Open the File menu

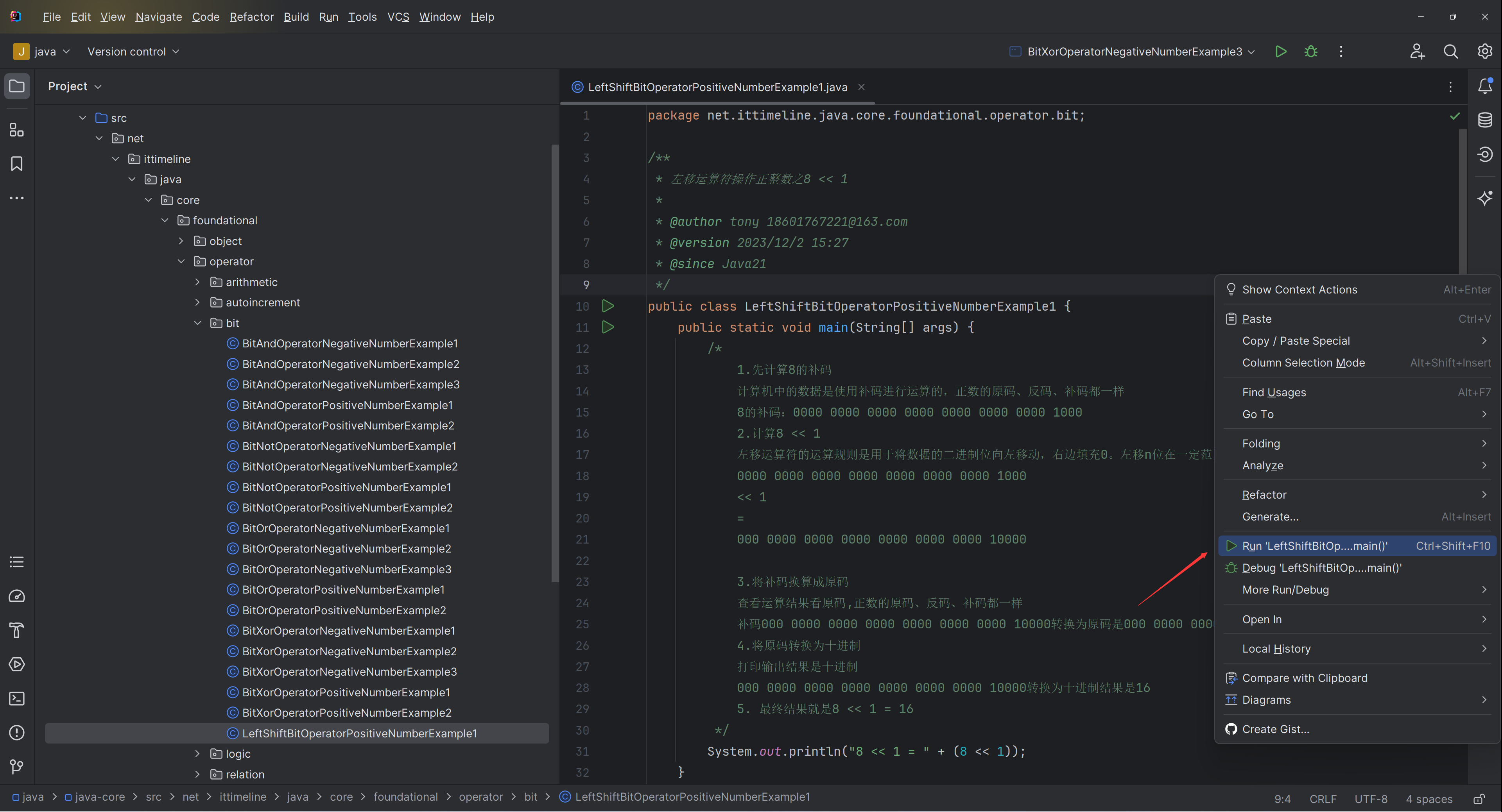tap(51, 17)
